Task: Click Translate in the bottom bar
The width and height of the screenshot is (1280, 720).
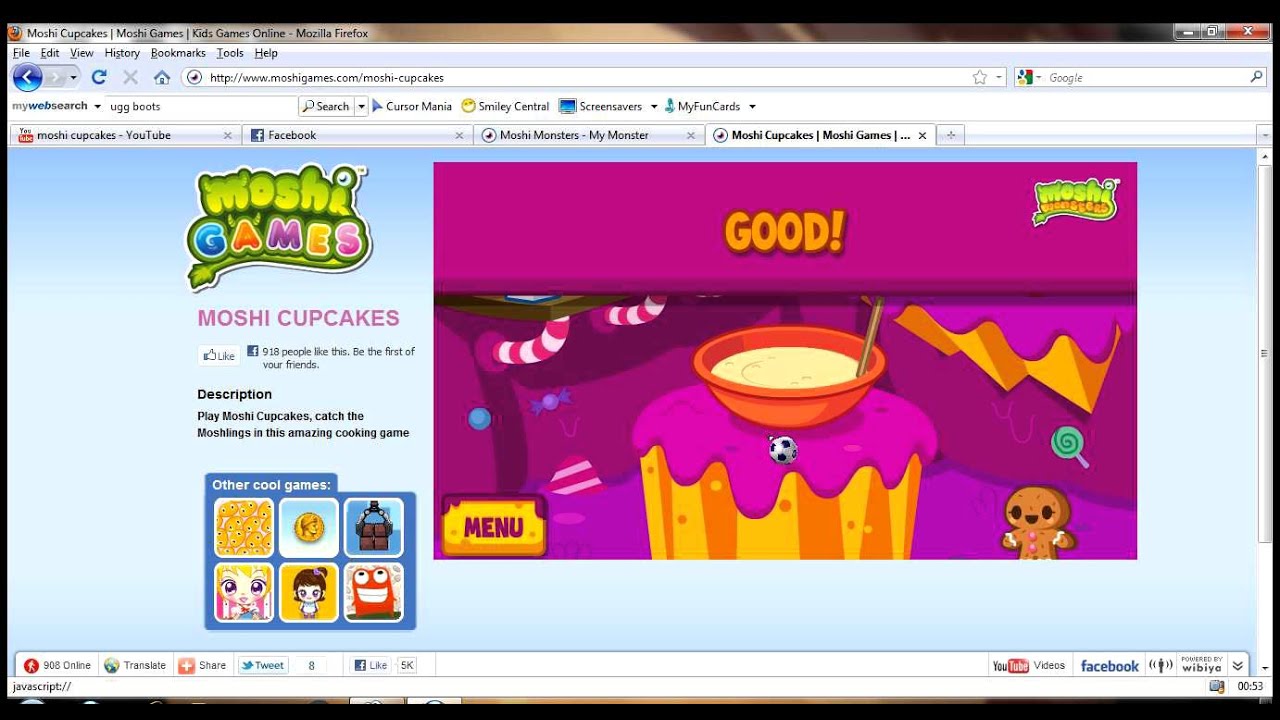Action: coord(135,665)
